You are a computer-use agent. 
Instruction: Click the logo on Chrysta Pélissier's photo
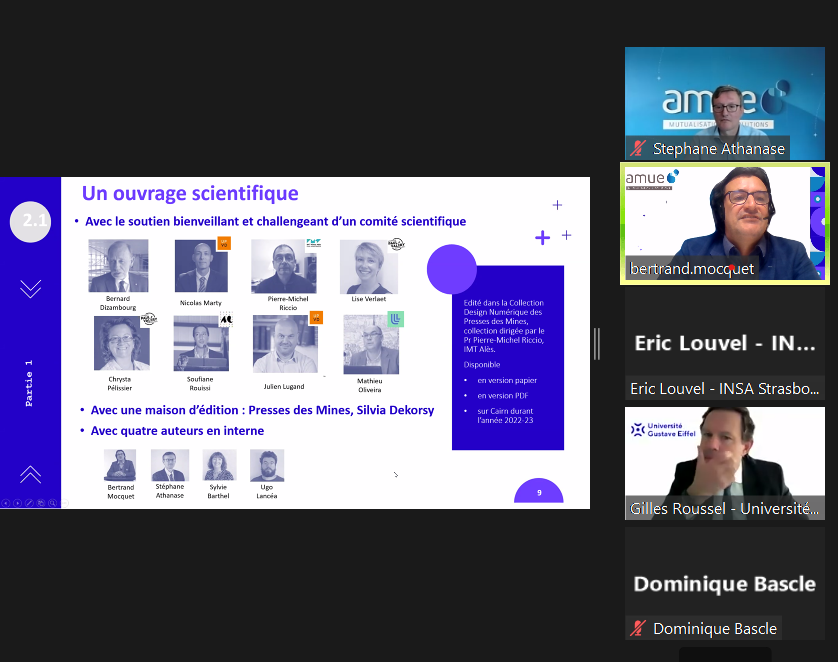coord(149,319)
